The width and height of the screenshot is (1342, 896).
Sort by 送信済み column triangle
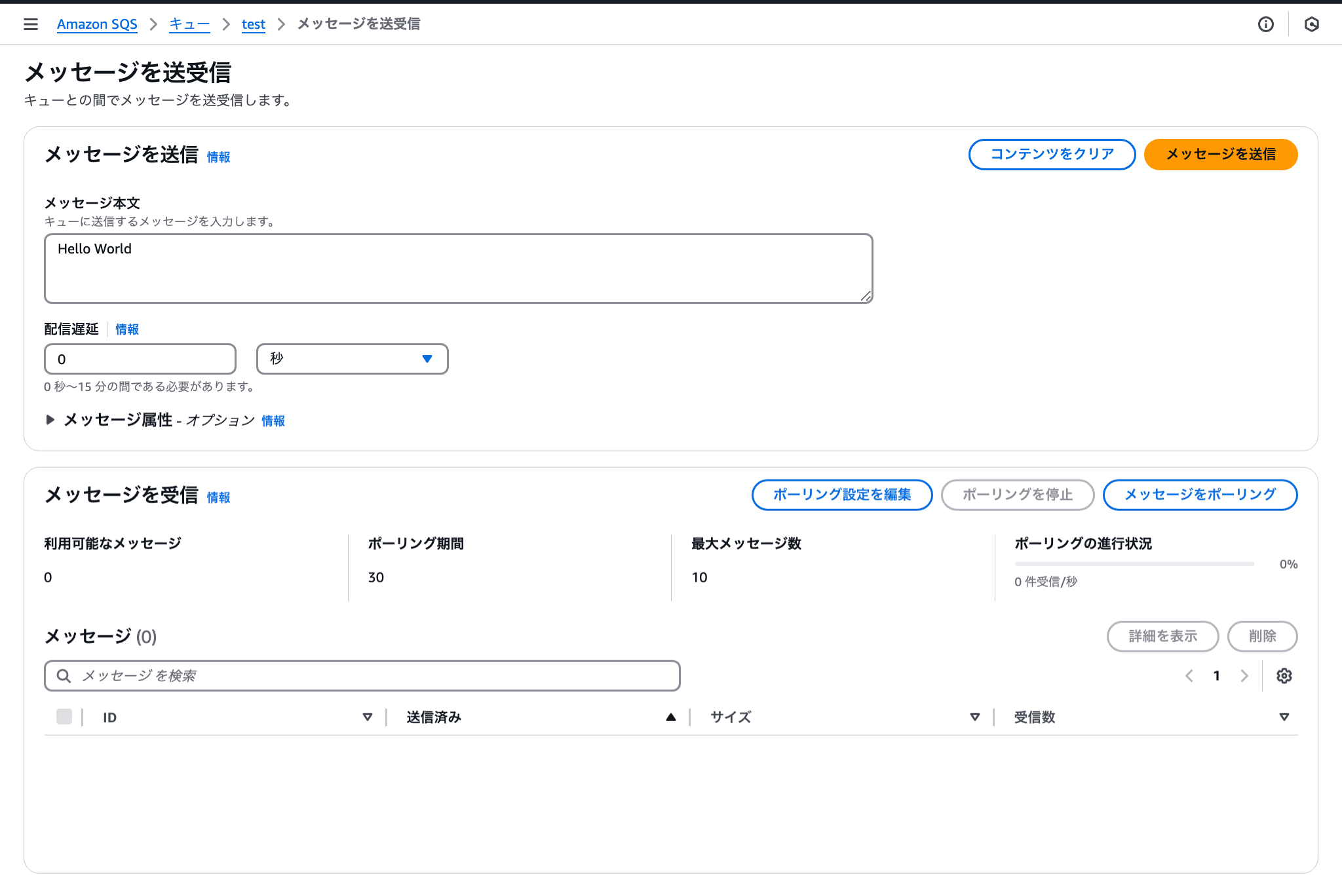(x=670, y=717)
